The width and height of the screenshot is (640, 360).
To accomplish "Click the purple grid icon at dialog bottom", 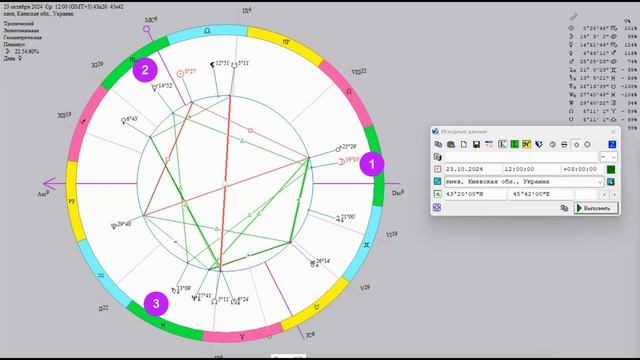I will click(437, 208).
